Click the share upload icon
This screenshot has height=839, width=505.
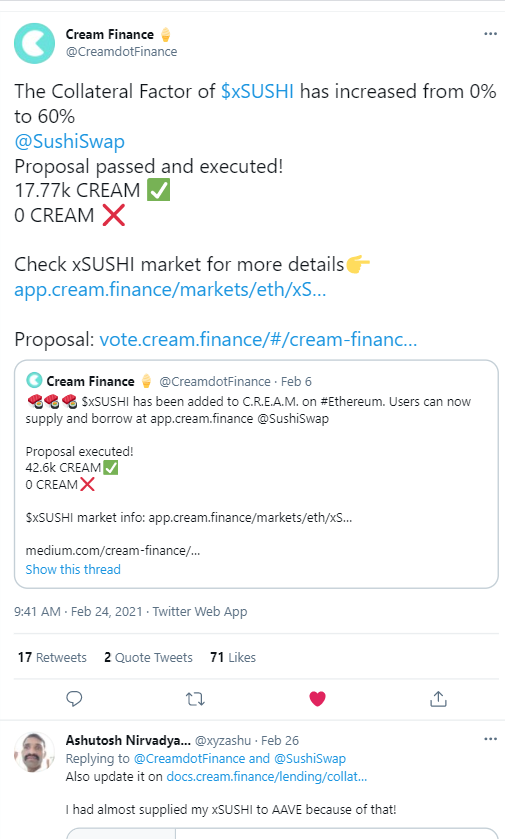click(x=438, y=699)
